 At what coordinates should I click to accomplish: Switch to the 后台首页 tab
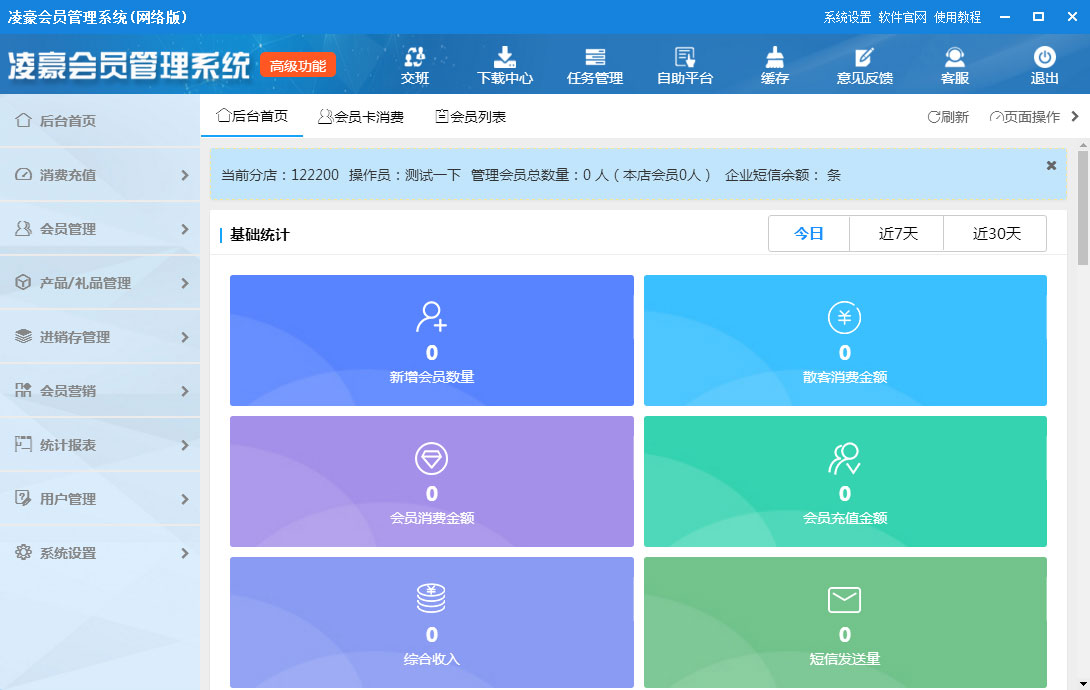point(252,116)
